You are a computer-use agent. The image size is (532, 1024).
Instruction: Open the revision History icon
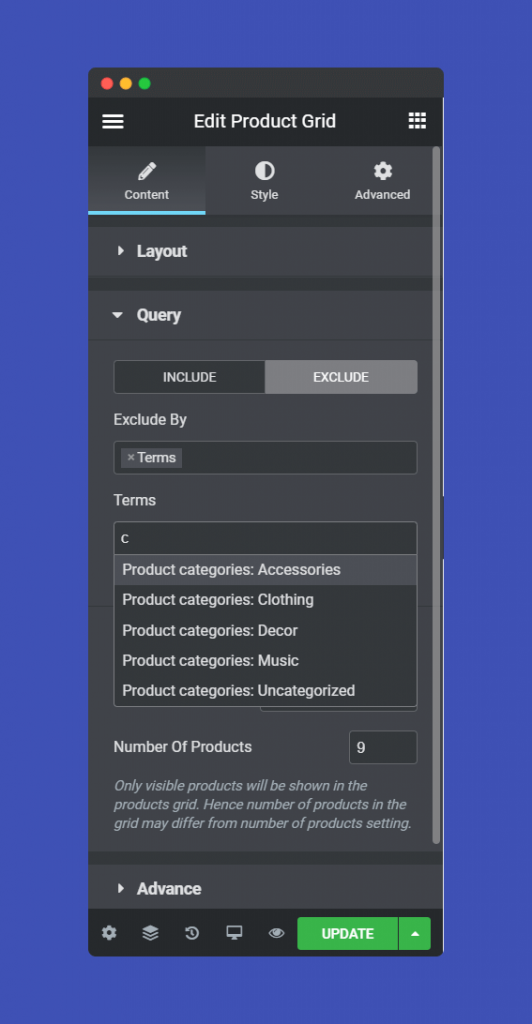coord(192,933)
